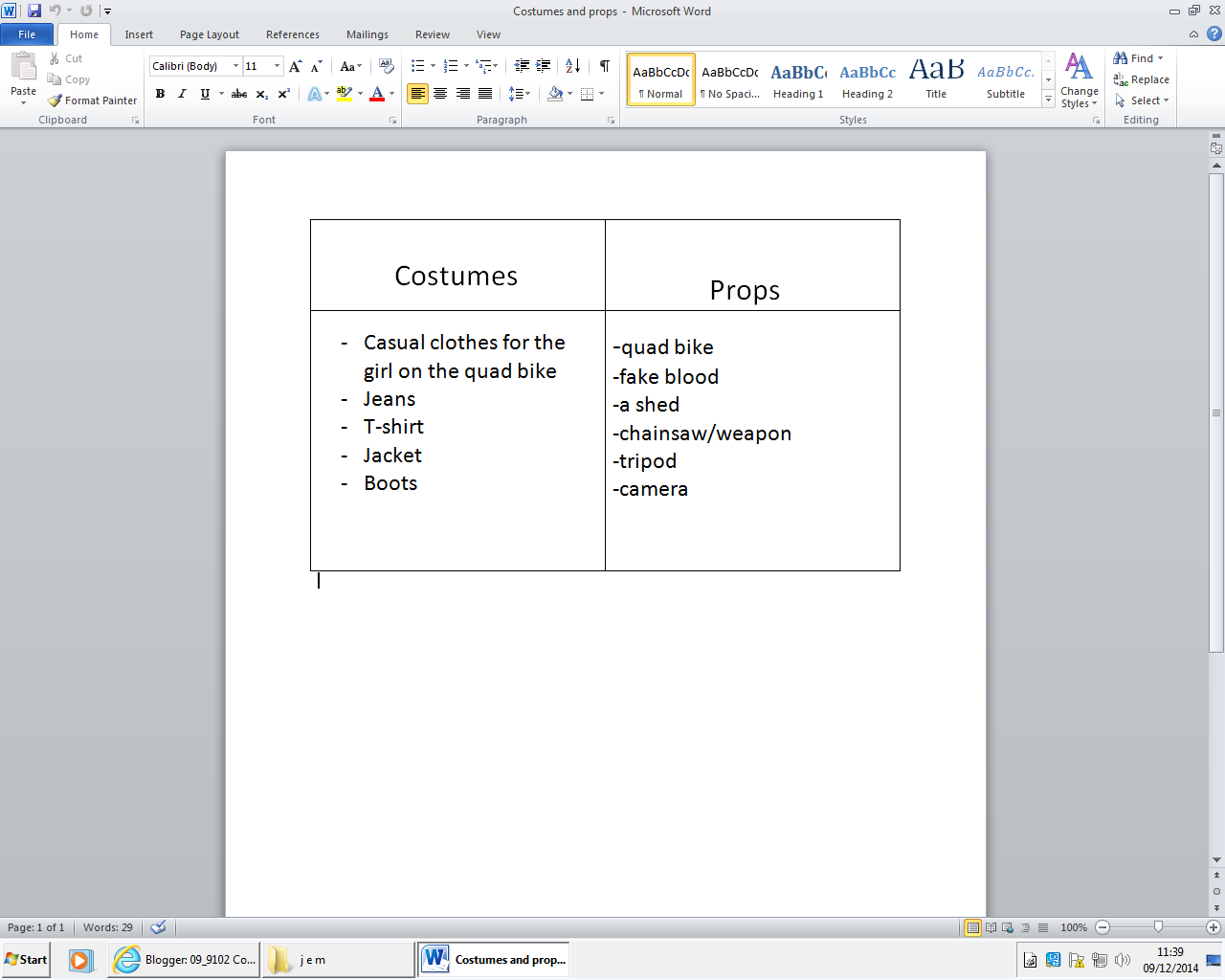Click the Replace button
This screenshot has width=1225, height=980.
click(x=1142, y=79)
